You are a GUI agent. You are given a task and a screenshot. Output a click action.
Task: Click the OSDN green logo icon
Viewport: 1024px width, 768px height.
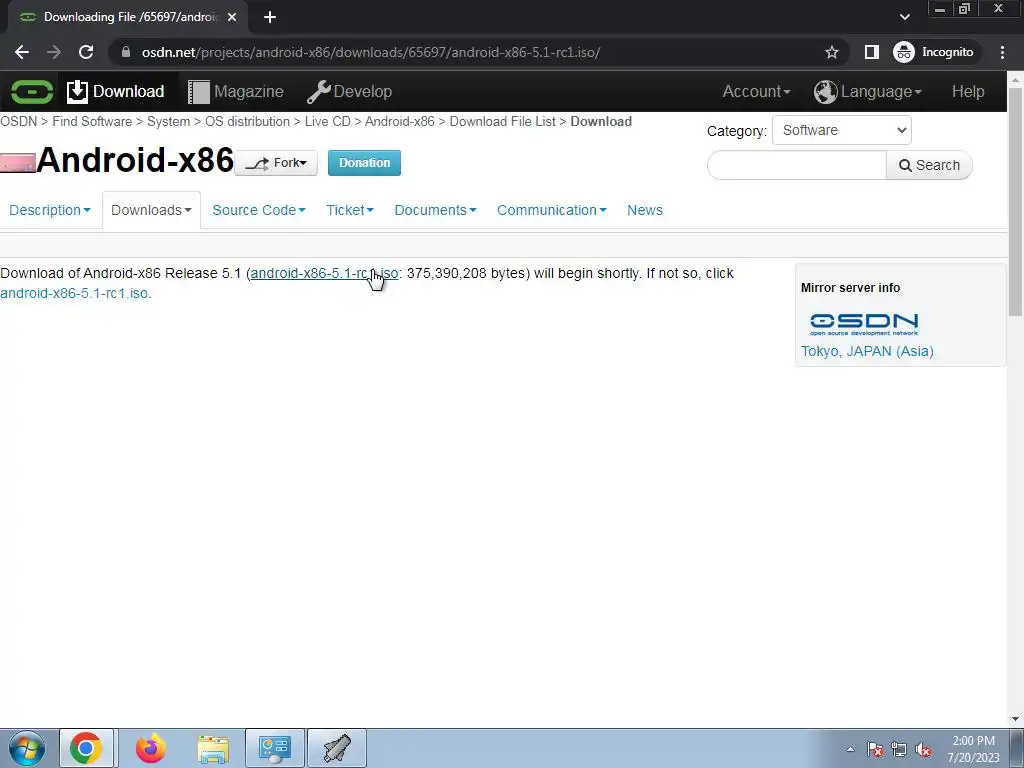[31, 91]
